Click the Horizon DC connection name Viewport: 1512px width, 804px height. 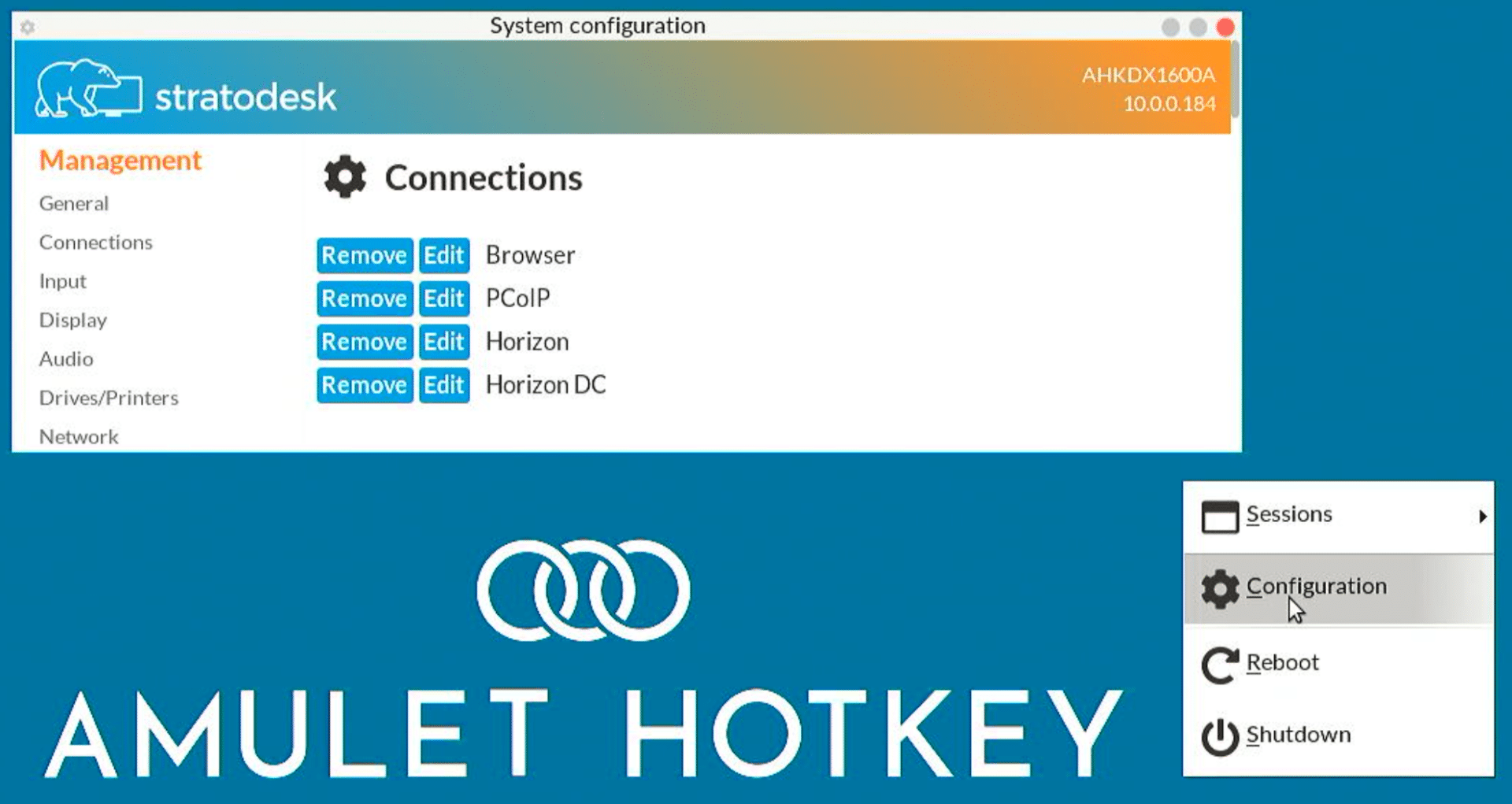(546, 385)
